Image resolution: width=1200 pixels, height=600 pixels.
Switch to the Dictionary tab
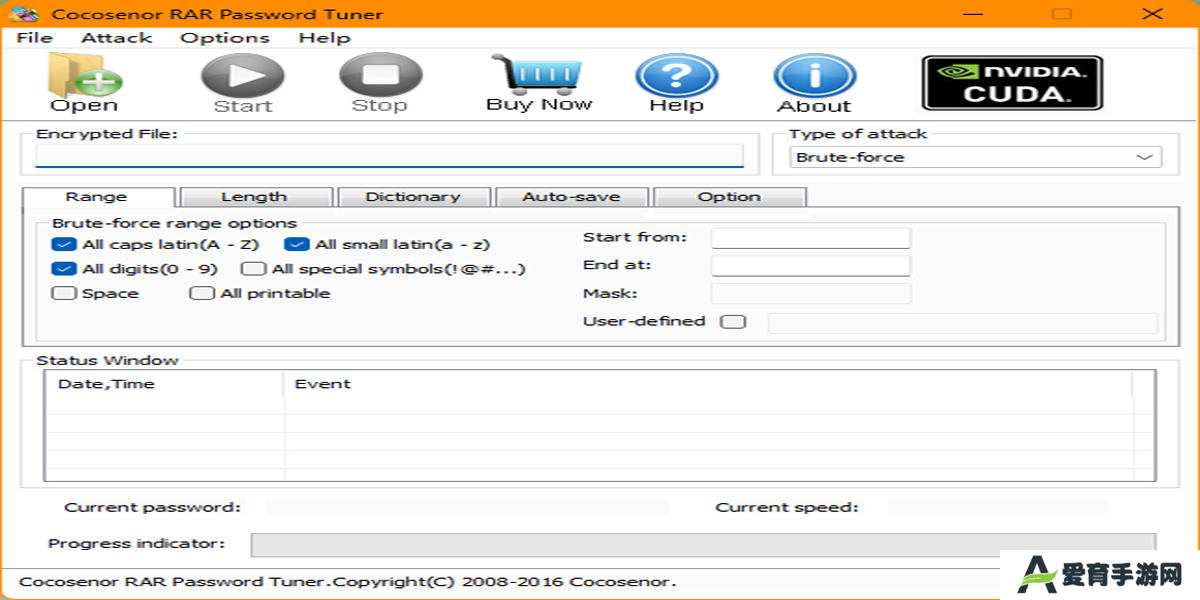413,197
